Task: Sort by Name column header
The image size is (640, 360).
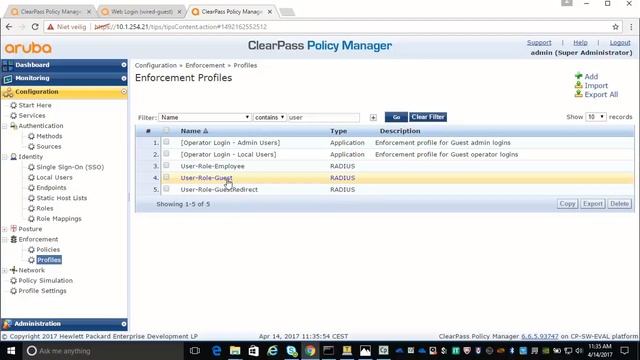Action: (194, 131)
